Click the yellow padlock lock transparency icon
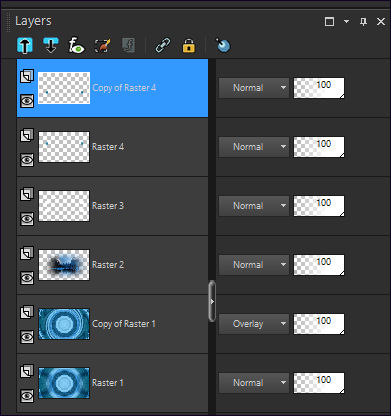The width and height of the screenshot is (391, 416). [x=189, y=45]
